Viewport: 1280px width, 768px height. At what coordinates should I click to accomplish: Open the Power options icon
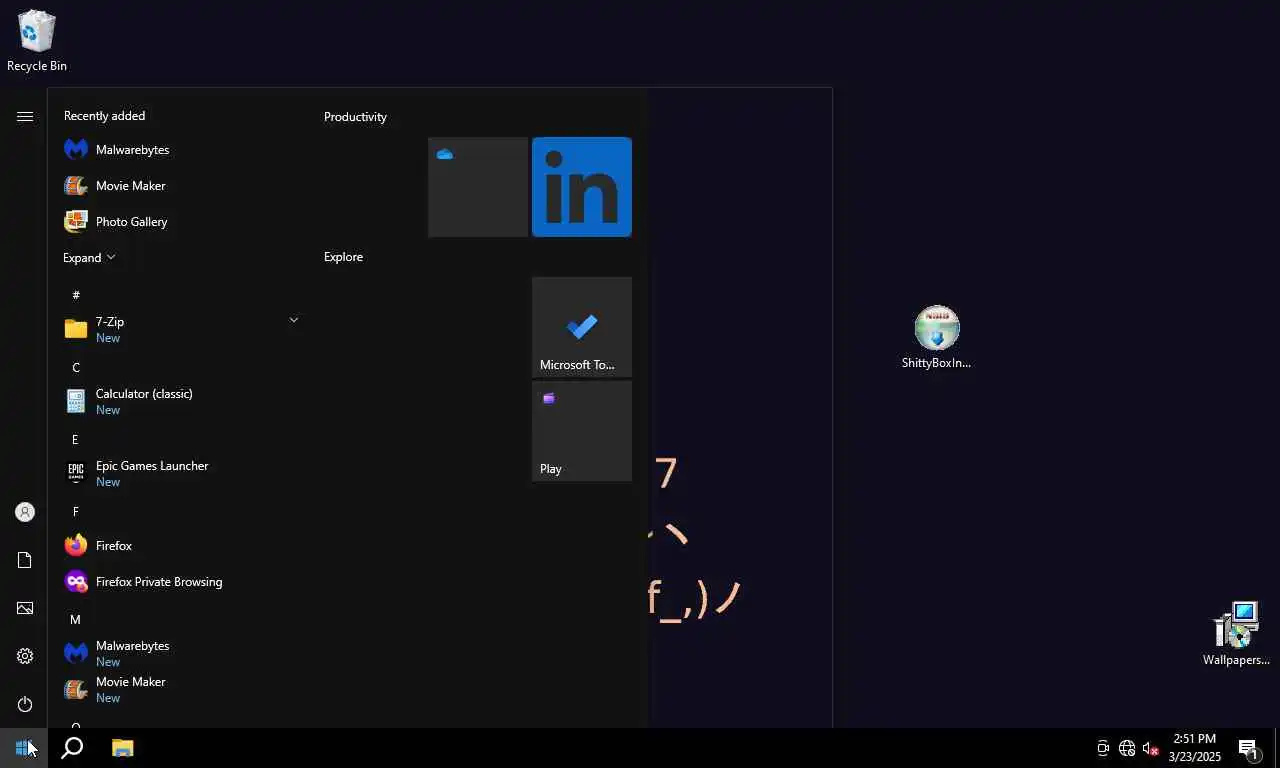(x=25, y=704)
